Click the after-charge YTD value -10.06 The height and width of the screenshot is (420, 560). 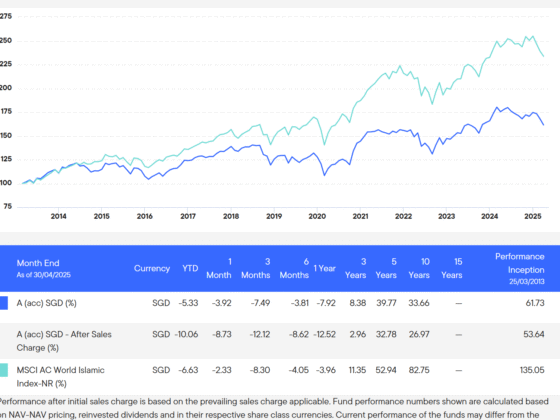pos(186,335)
